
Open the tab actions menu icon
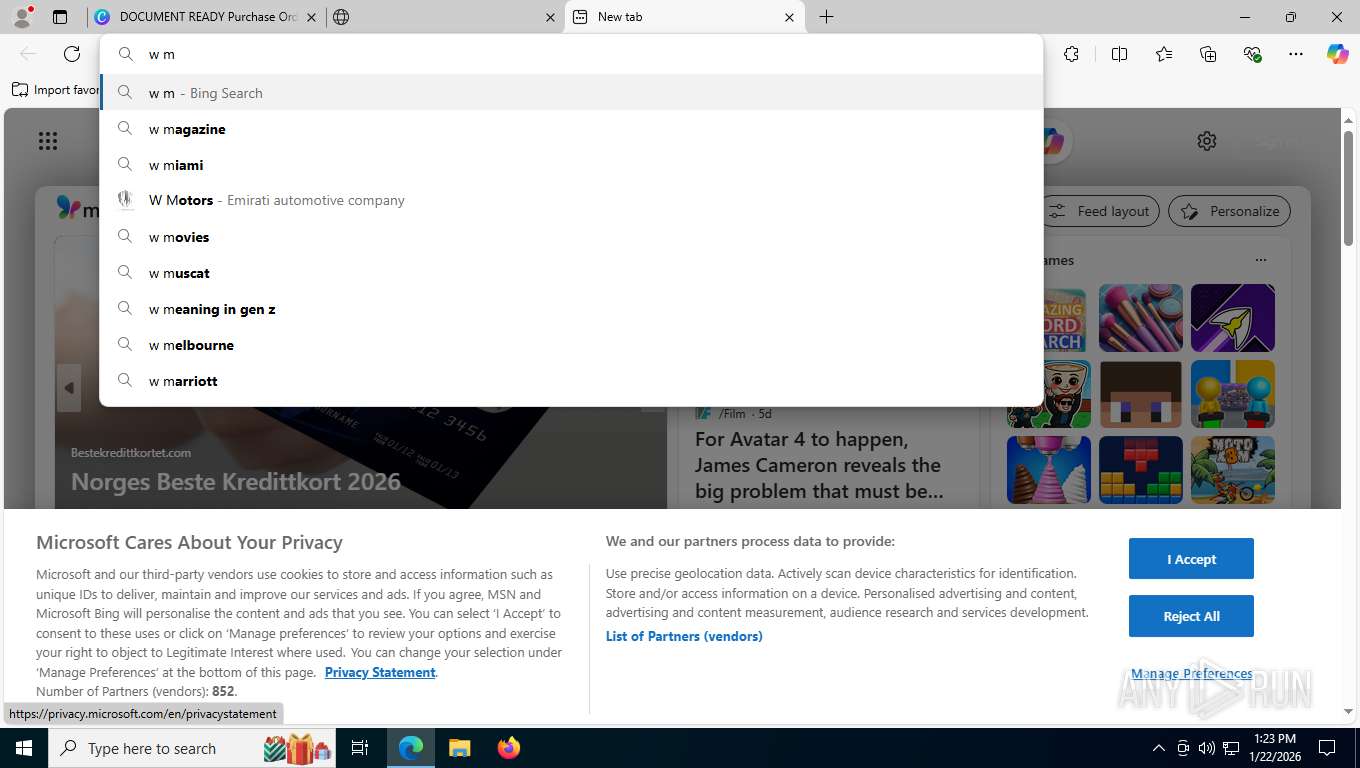pyautogui.click(x=60, y=17)
